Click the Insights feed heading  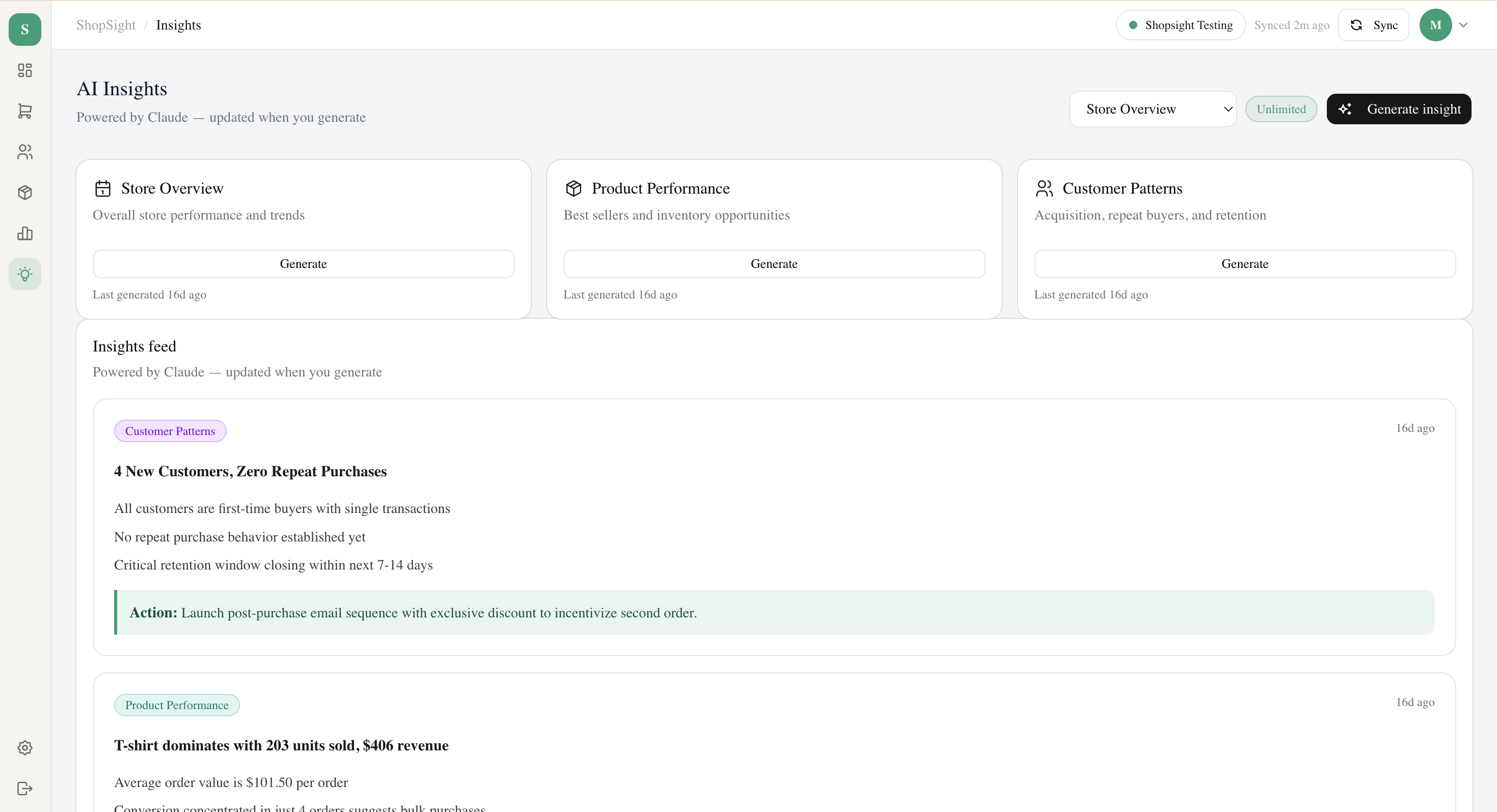(x=134, y=346)
